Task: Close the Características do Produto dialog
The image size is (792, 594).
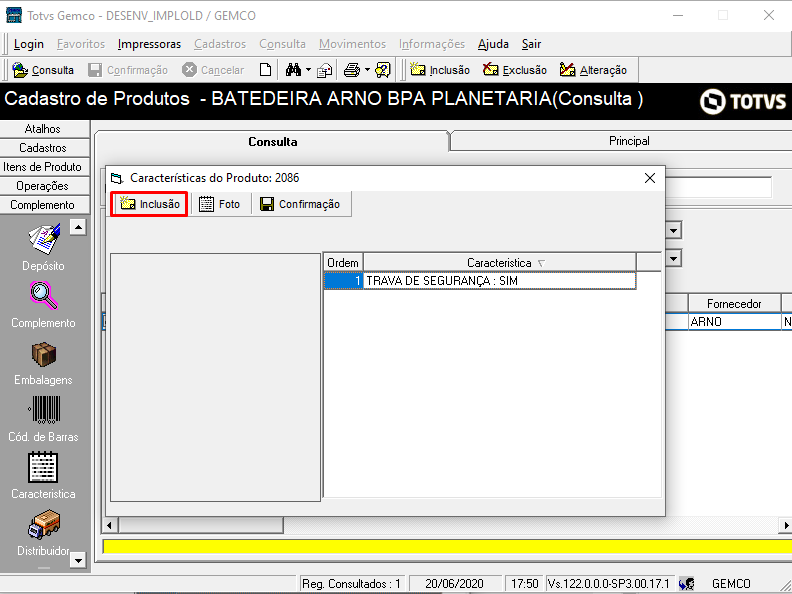Action: tap(650, 178)
